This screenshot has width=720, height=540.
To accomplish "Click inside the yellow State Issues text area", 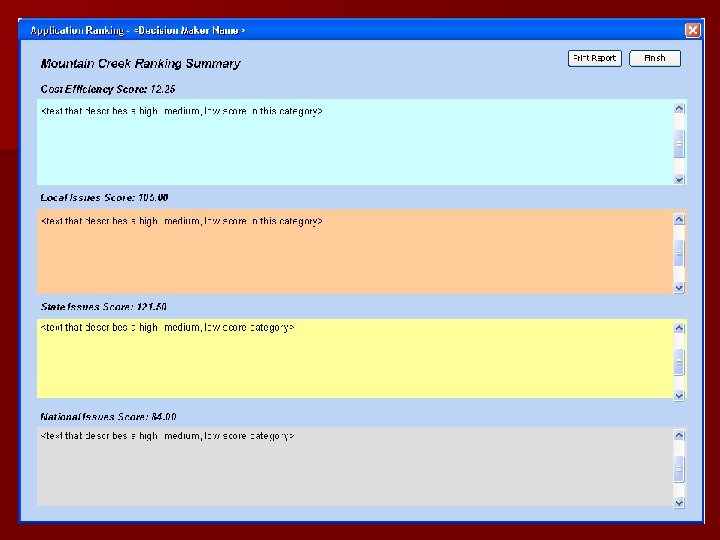I will click(355, 359).
